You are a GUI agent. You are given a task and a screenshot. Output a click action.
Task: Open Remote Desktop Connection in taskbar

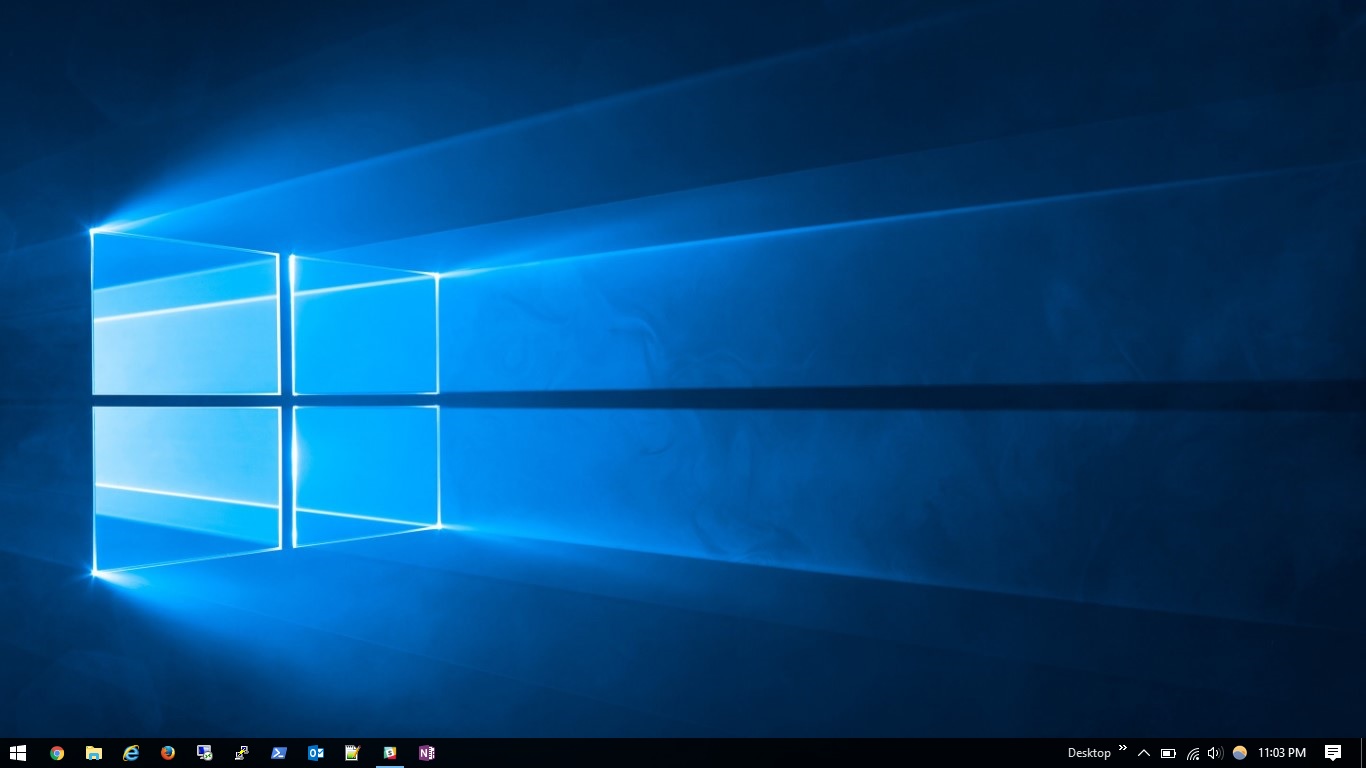tap(205, 753)
